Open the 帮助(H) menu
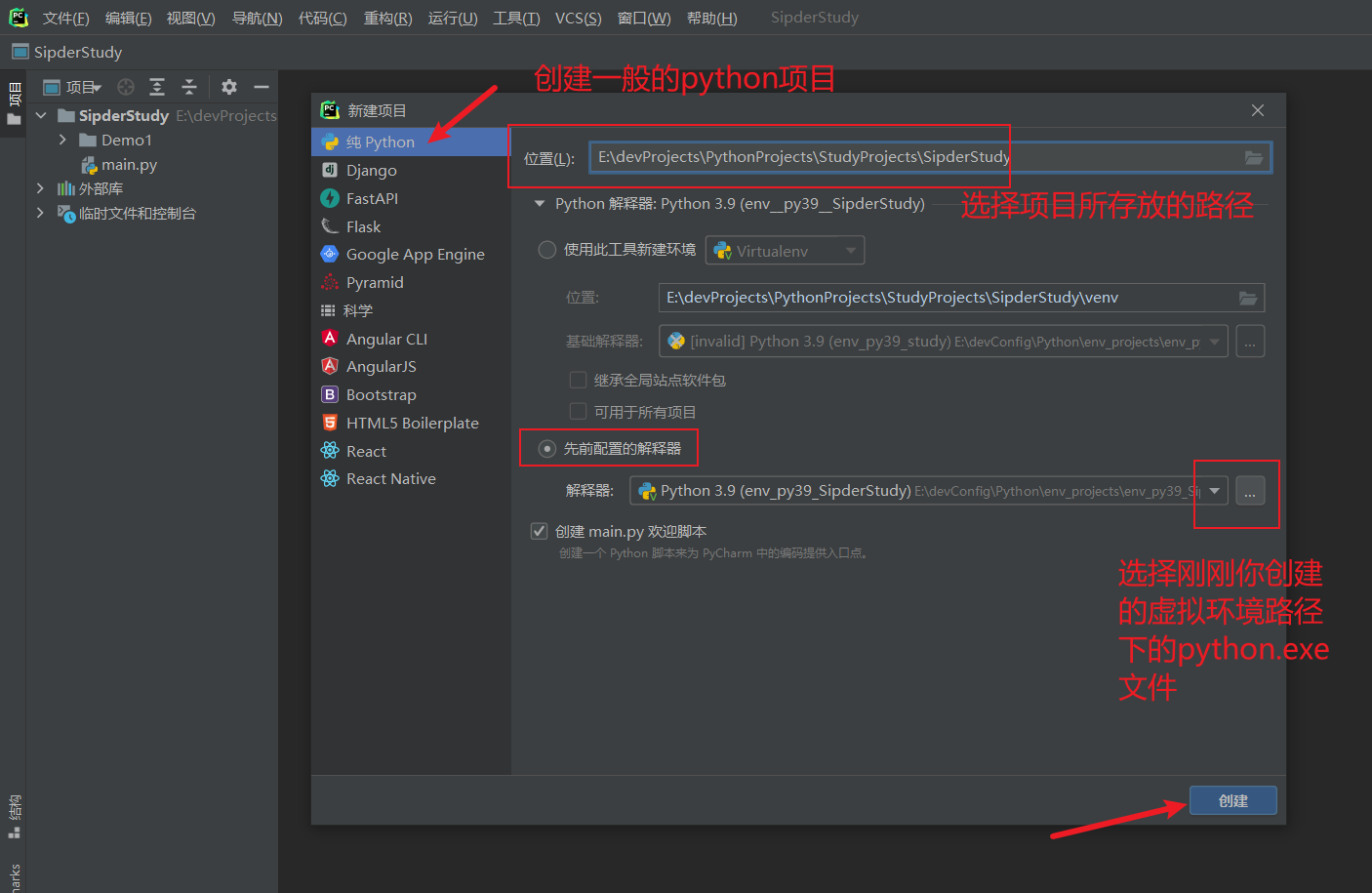 coord(712,19)
